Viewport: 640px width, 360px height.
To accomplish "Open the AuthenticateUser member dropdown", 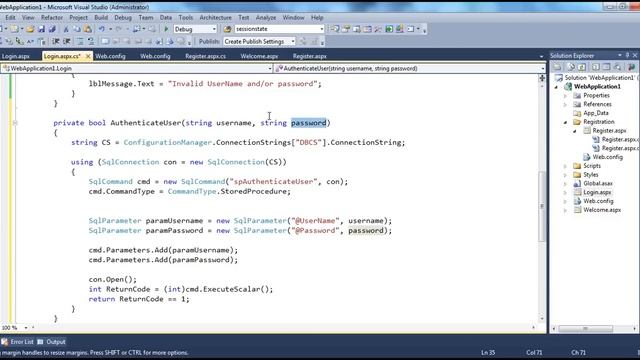I will [x=542, y=68].
